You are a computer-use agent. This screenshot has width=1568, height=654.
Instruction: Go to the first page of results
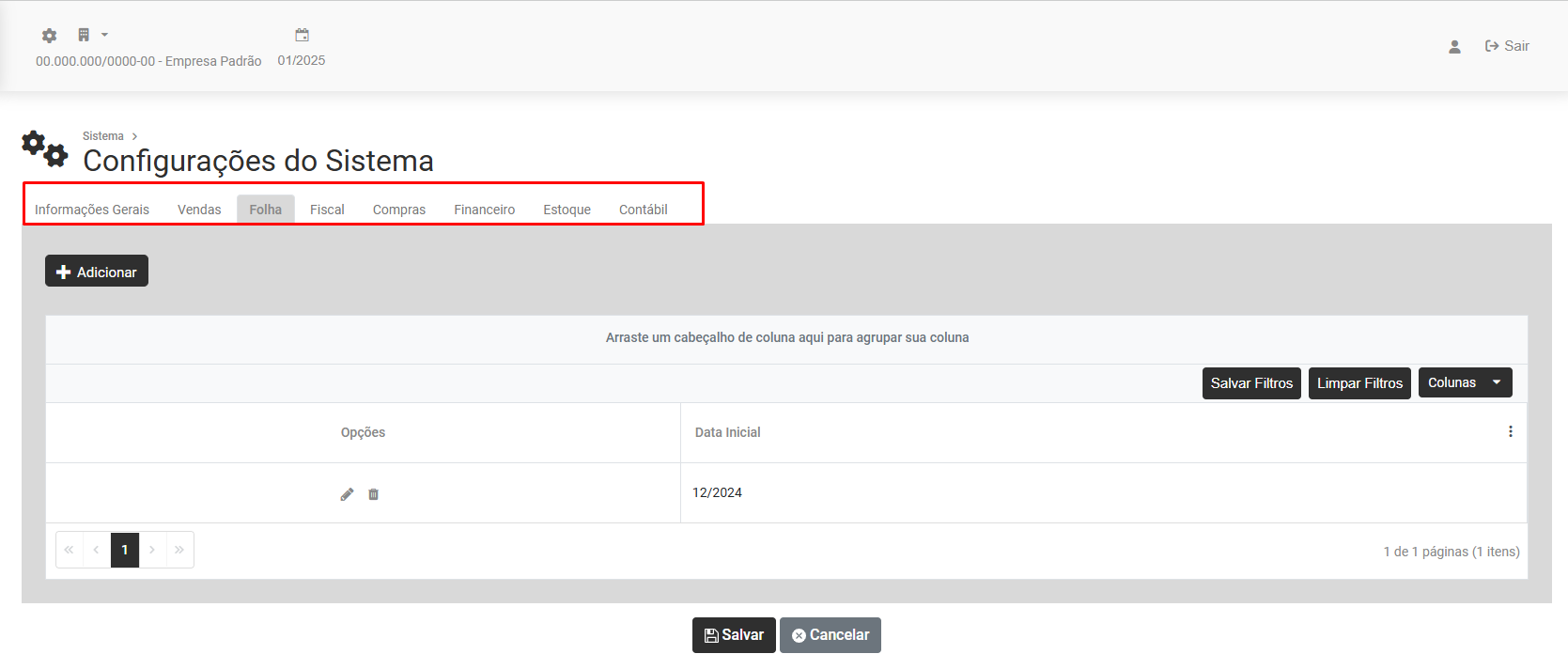pos(70,551)
